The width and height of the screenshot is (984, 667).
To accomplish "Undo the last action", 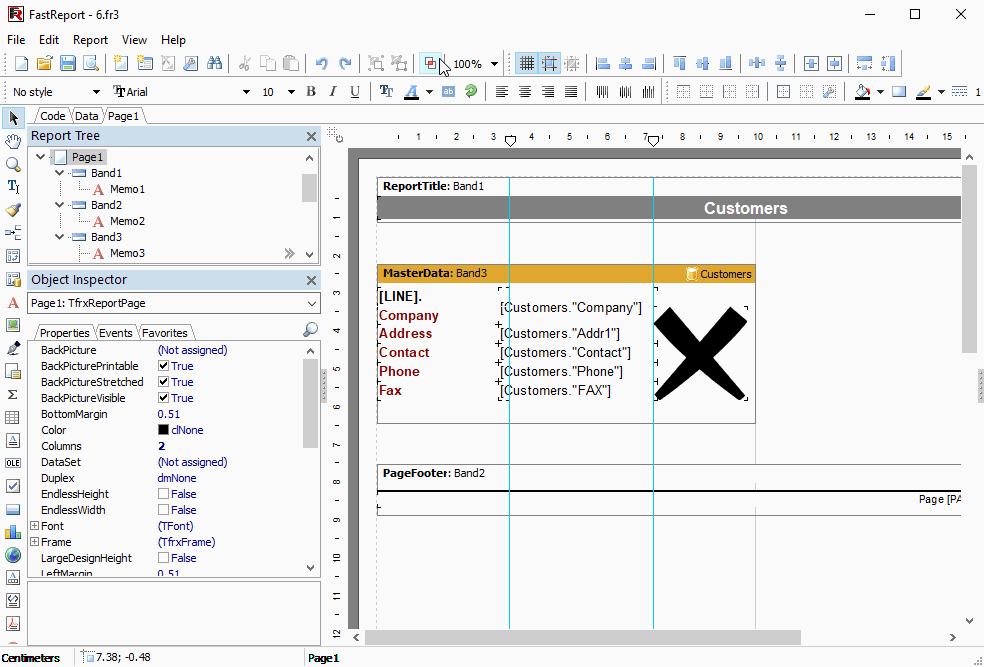I will (x=322, y=63).
